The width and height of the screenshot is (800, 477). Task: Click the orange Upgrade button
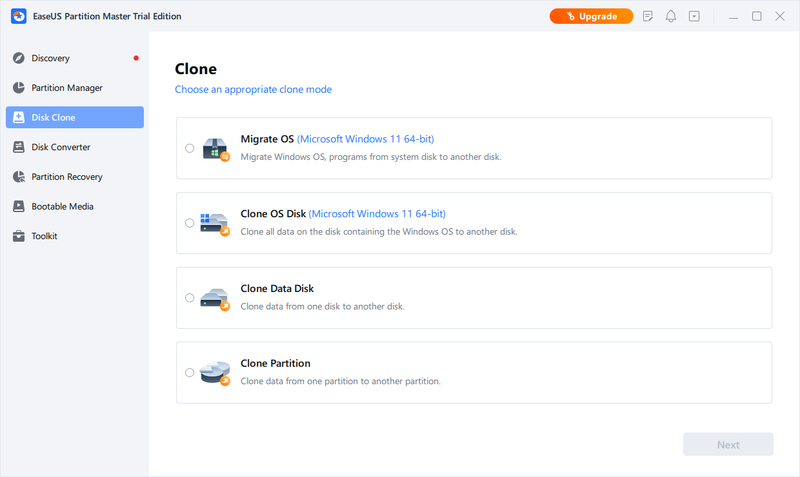pyautogui.click(x=591, y=16)
